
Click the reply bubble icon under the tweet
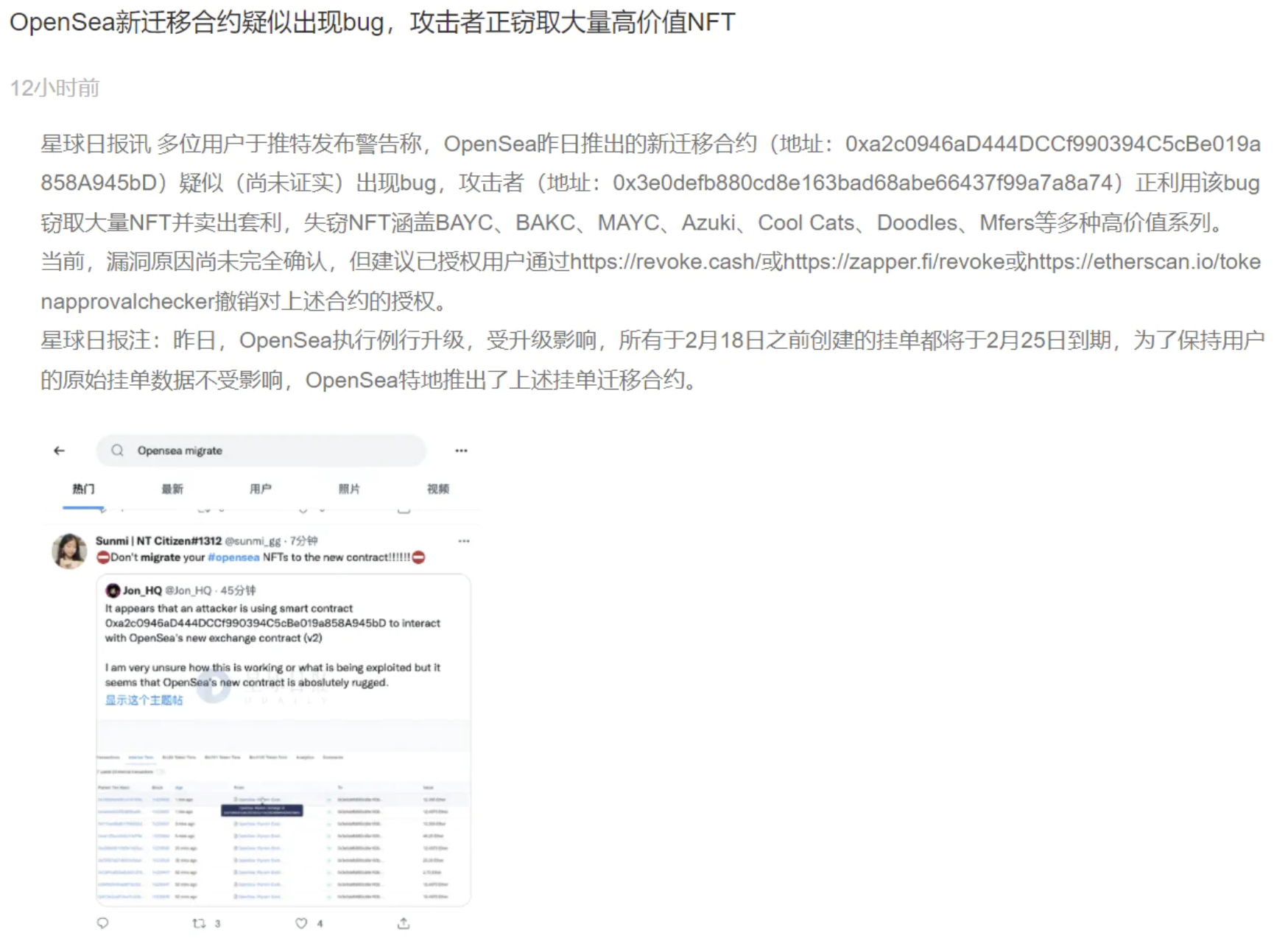(x=103, y=923)
